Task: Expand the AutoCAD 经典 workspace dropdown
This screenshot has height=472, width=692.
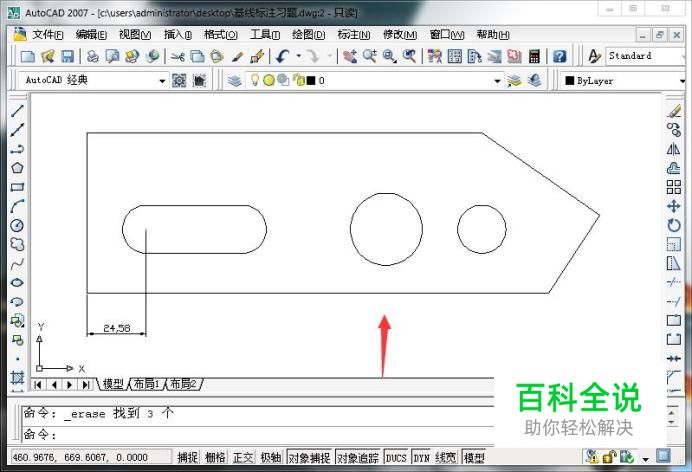Action: [x=162, y=81]
